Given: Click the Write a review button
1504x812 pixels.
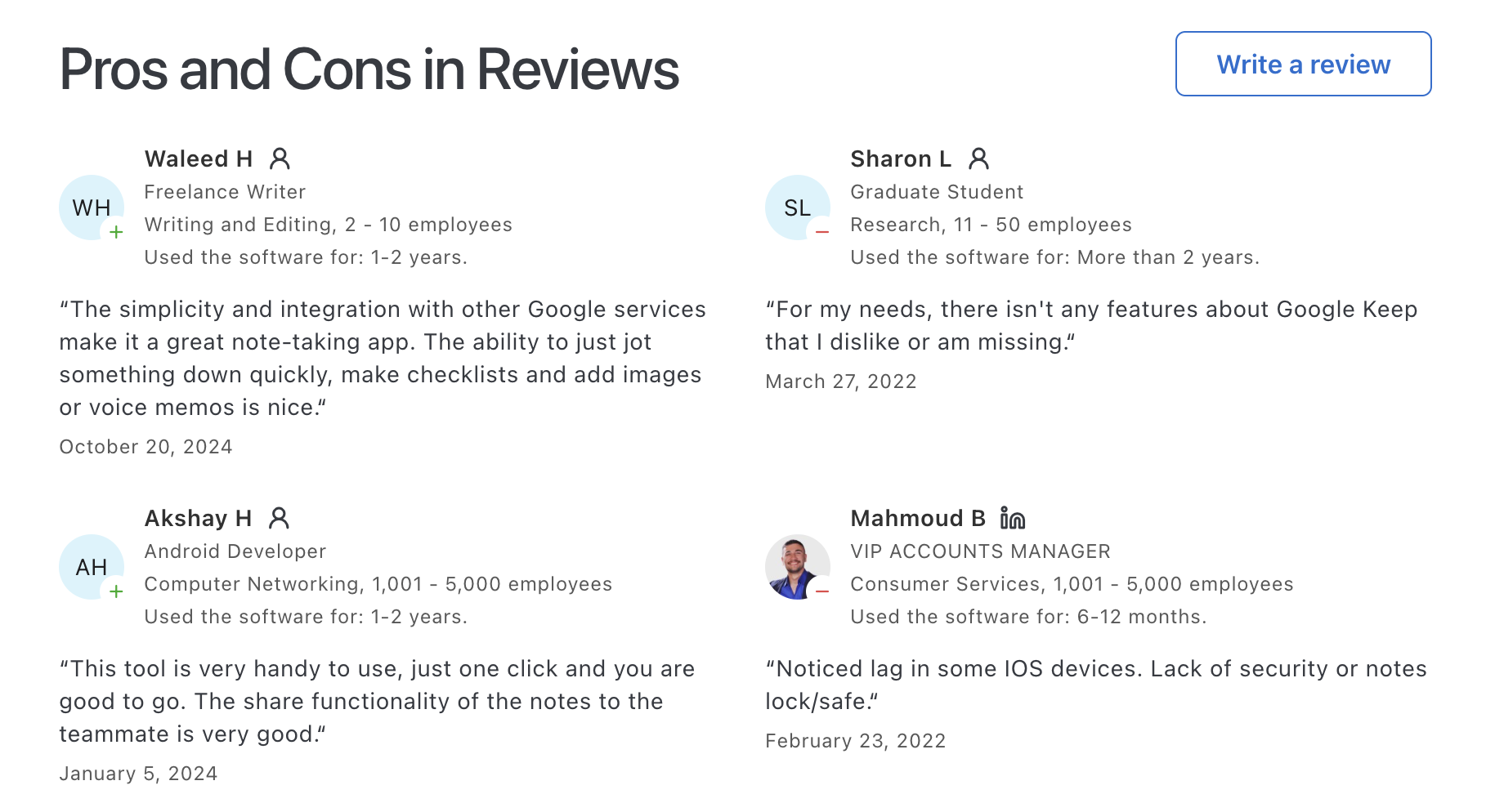Looking at the screenshot, I should tap(1303, 64).
